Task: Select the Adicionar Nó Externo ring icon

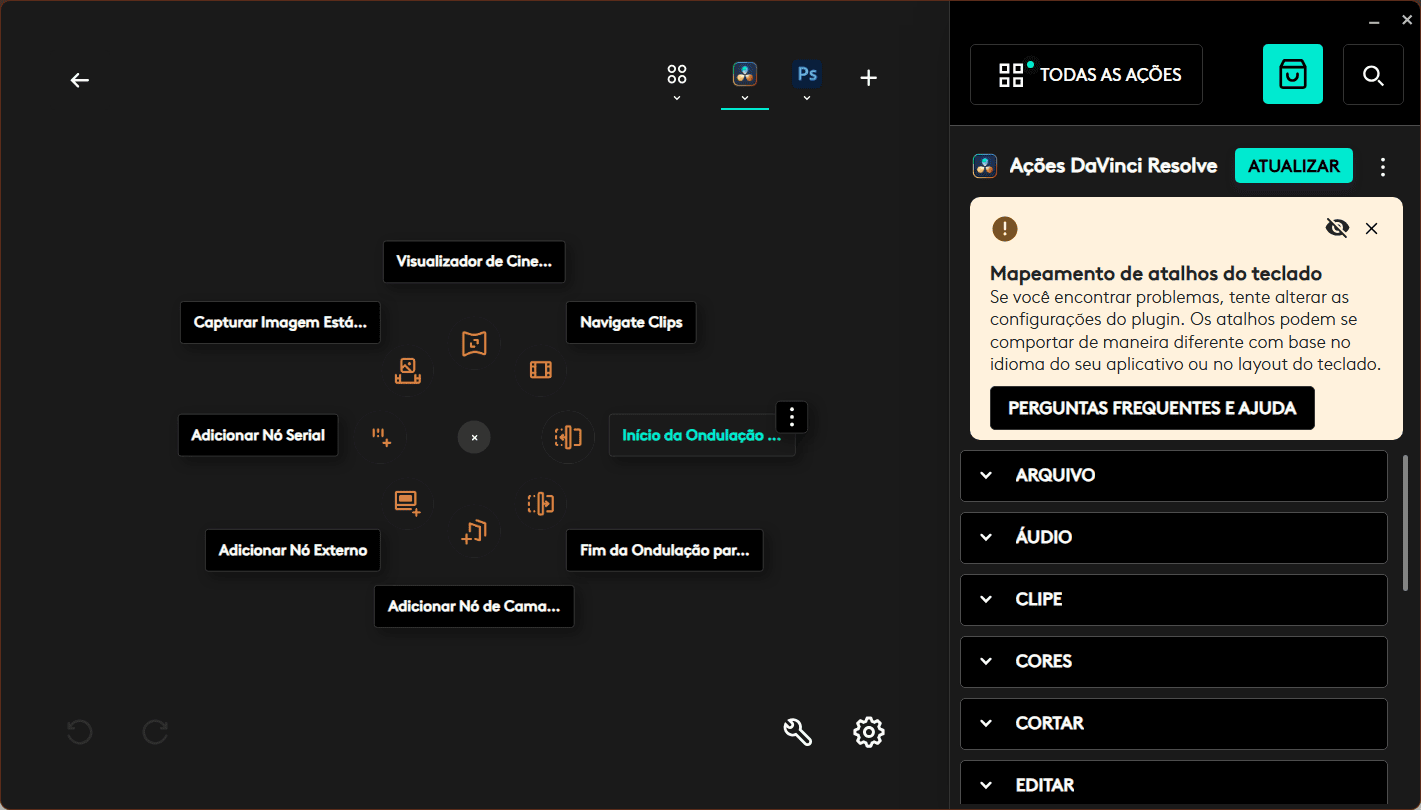Action: pos(407,502)
